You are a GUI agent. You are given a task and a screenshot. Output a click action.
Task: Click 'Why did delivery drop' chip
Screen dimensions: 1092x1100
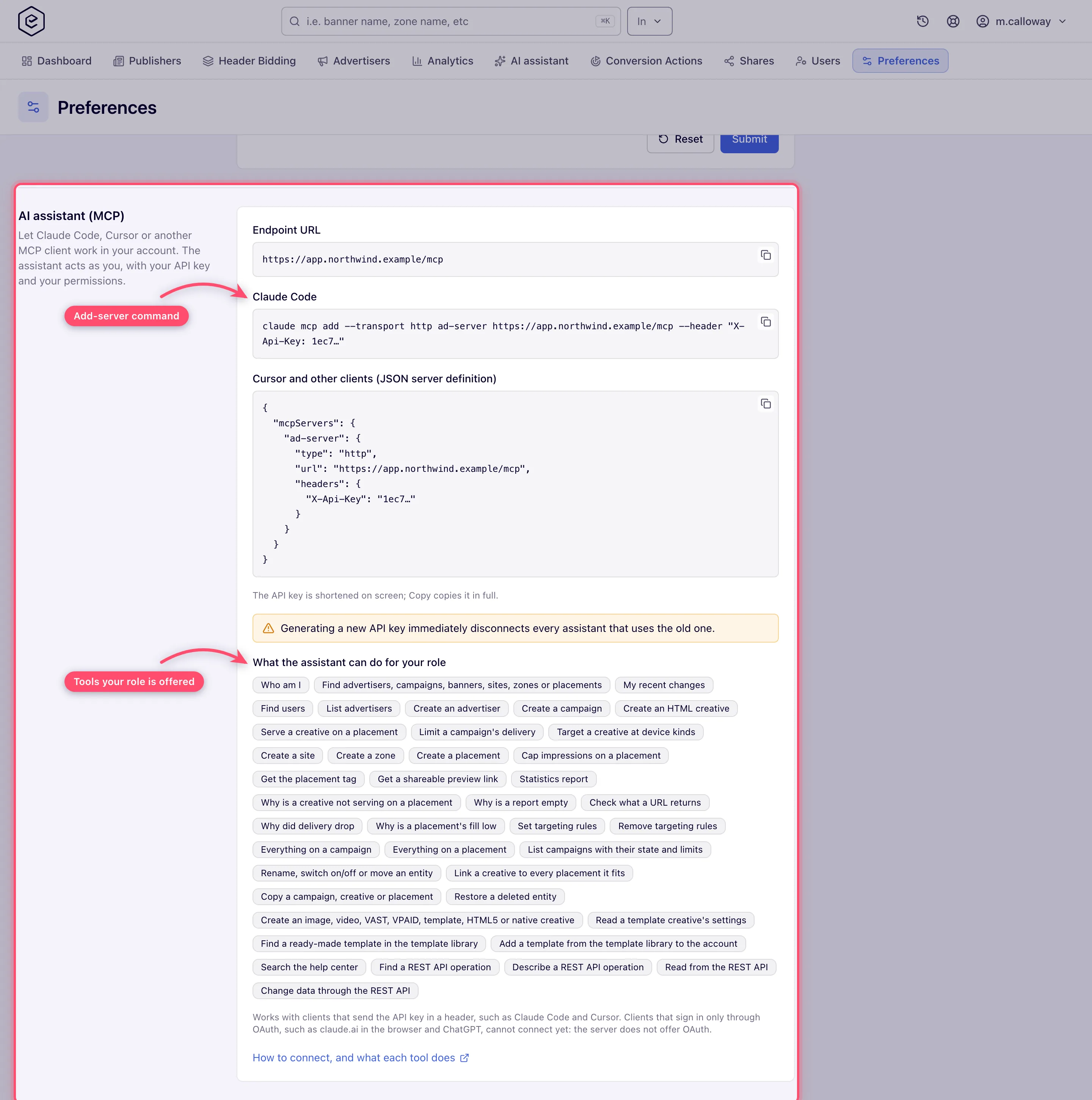click(x=307, y=826)
